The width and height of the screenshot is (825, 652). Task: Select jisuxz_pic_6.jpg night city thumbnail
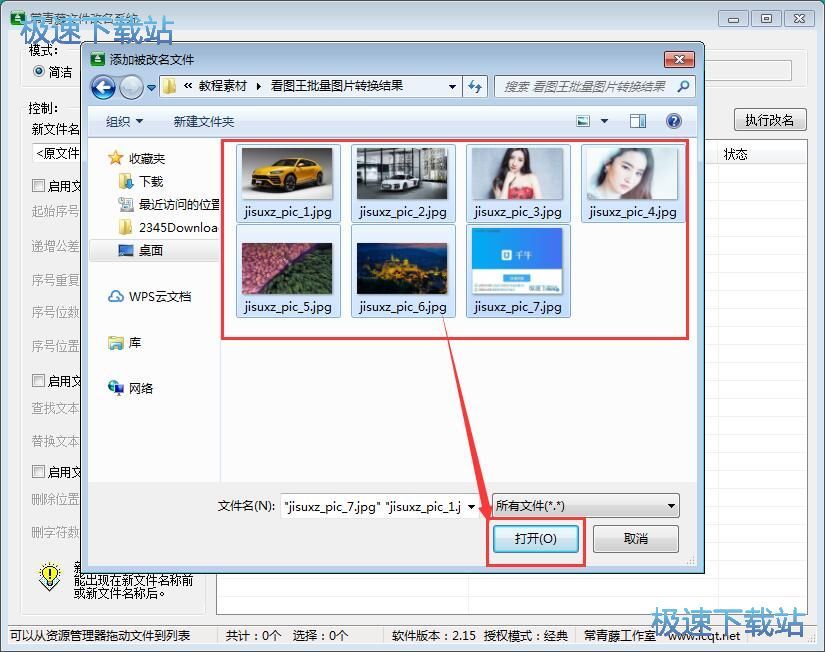coord(403,272)
